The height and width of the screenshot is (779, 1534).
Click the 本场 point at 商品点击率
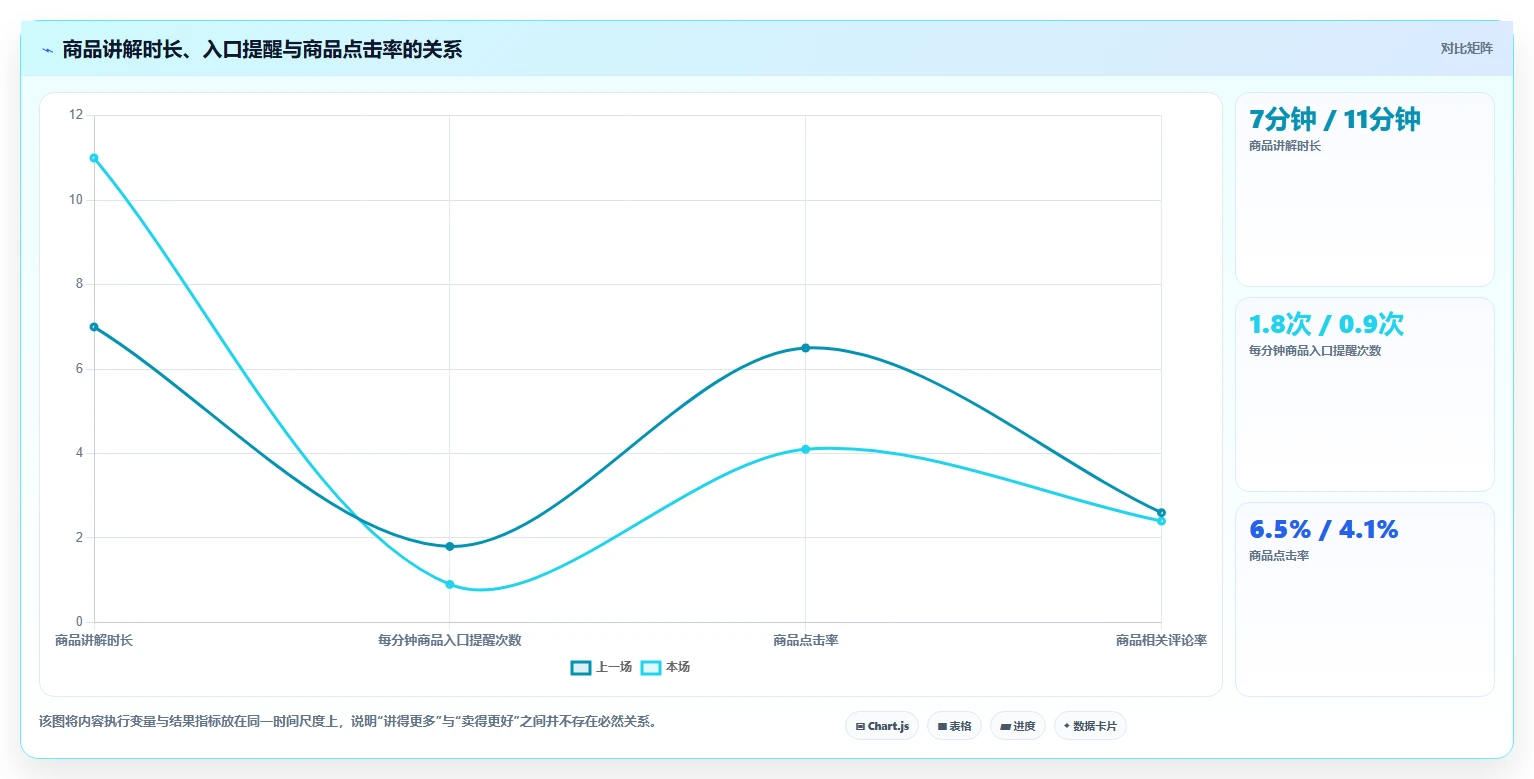click(805, 449)
